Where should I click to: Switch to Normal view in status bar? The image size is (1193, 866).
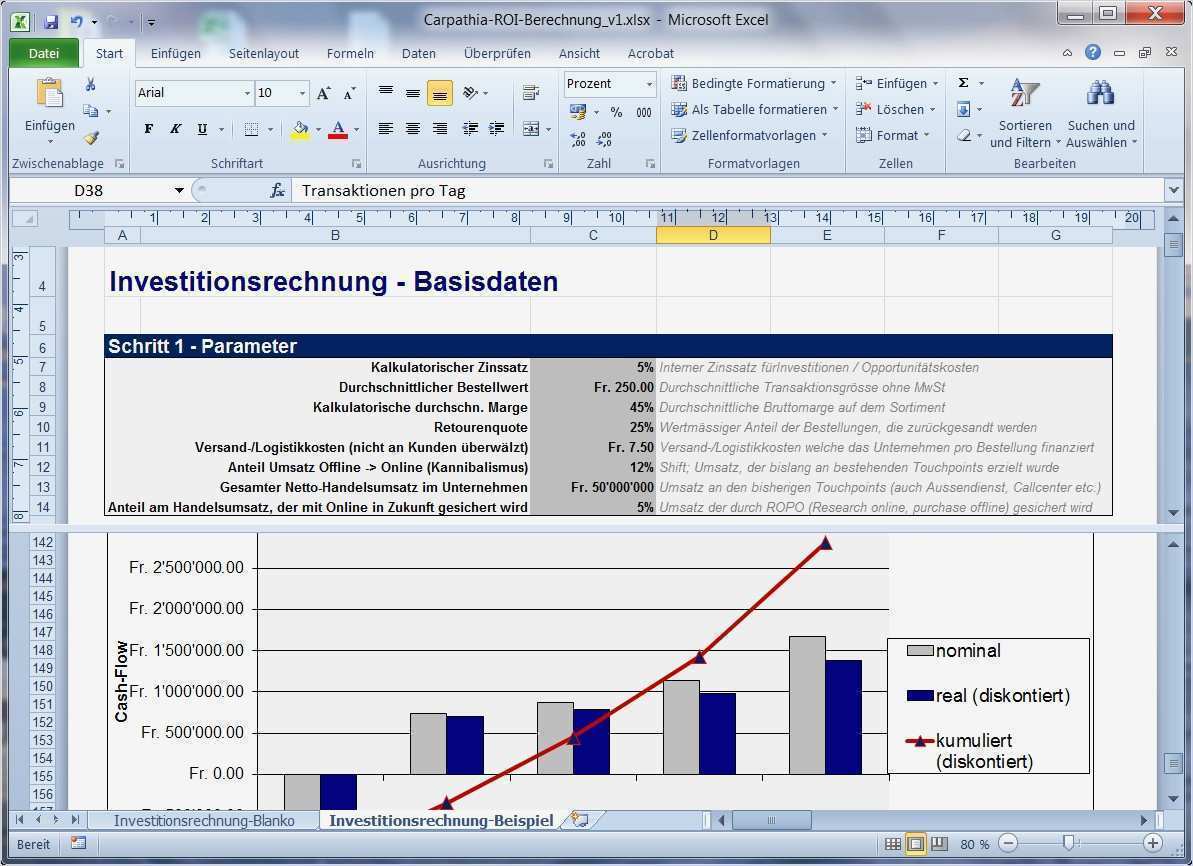pos(892,844)
